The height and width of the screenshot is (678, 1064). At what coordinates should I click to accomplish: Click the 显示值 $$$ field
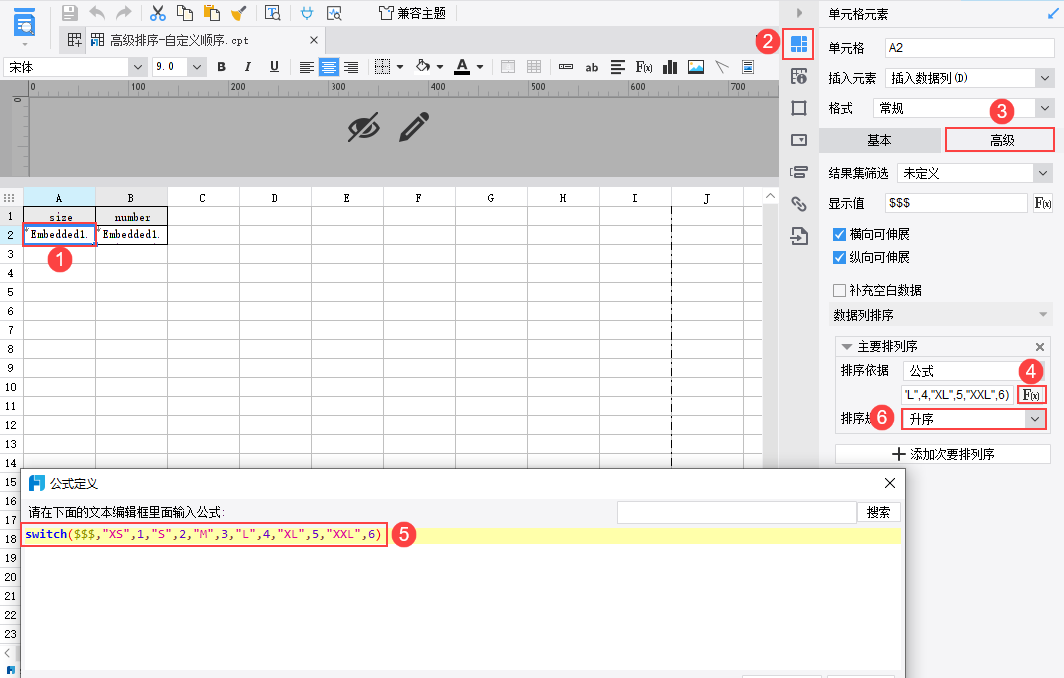tap(956, 203)
